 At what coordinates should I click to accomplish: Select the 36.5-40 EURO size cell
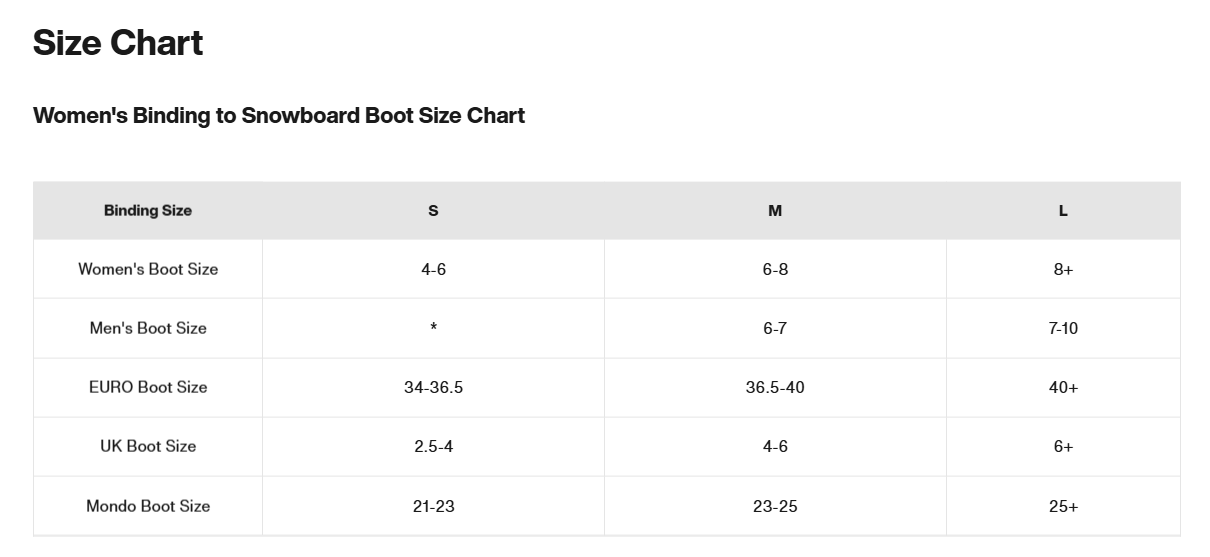pos(775,387)
